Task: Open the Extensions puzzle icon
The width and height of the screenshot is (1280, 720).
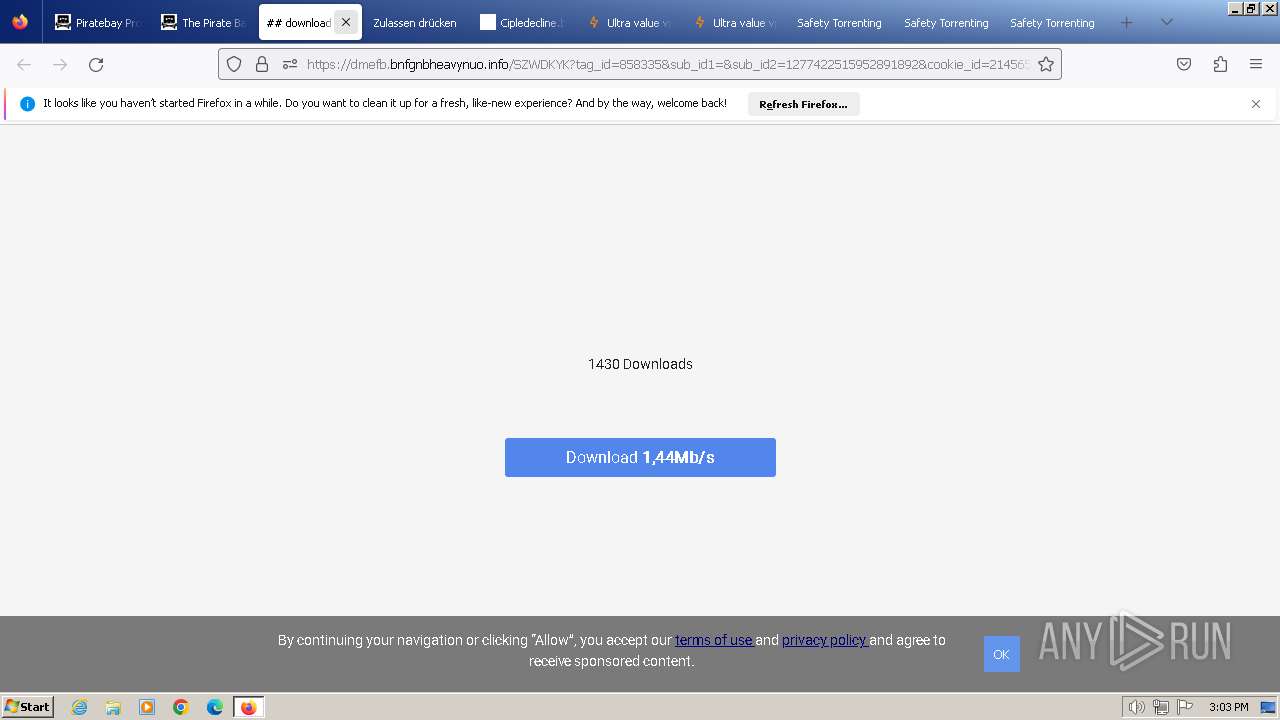Action: click(x=1220, y=64)
